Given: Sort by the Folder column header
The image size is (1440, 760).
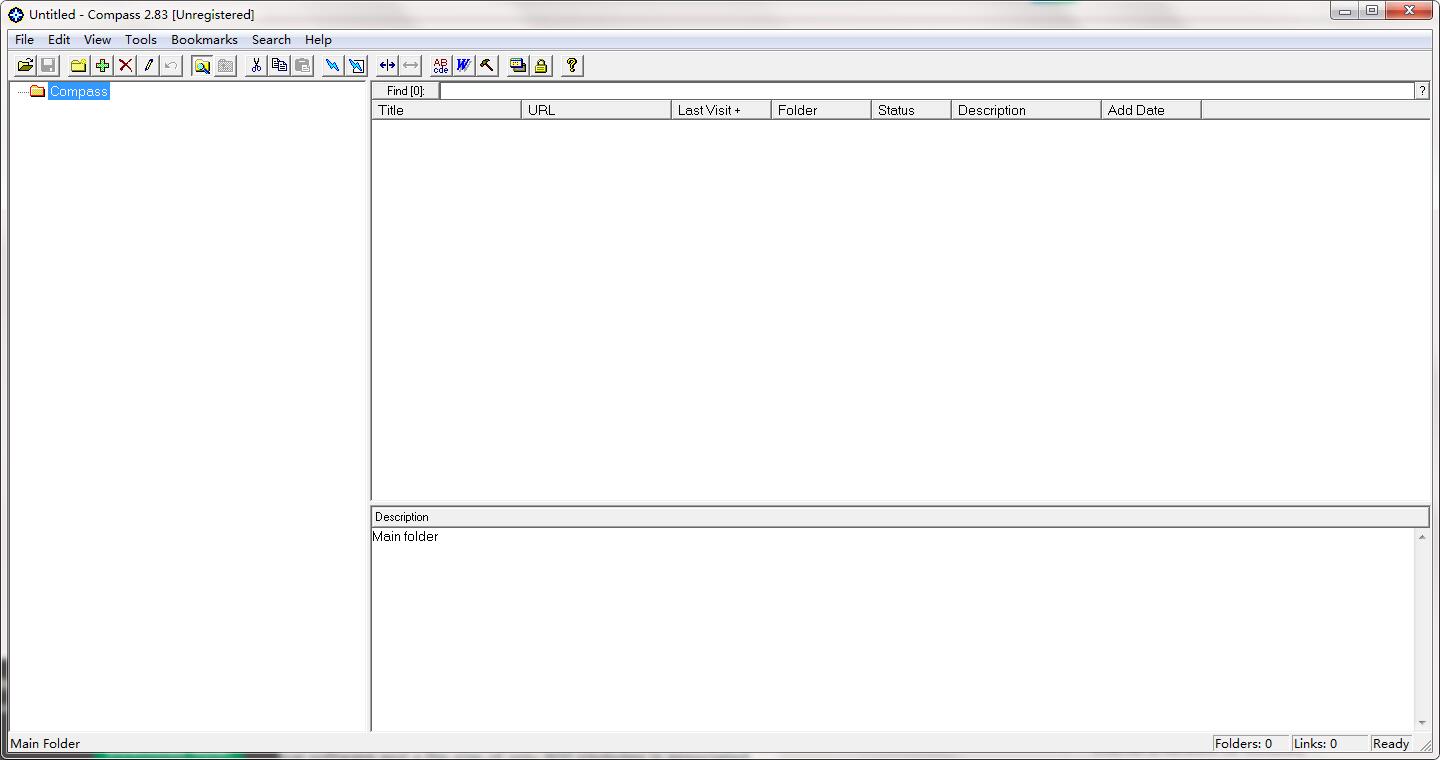Looking at the screenshot, I should coord(821,110).
